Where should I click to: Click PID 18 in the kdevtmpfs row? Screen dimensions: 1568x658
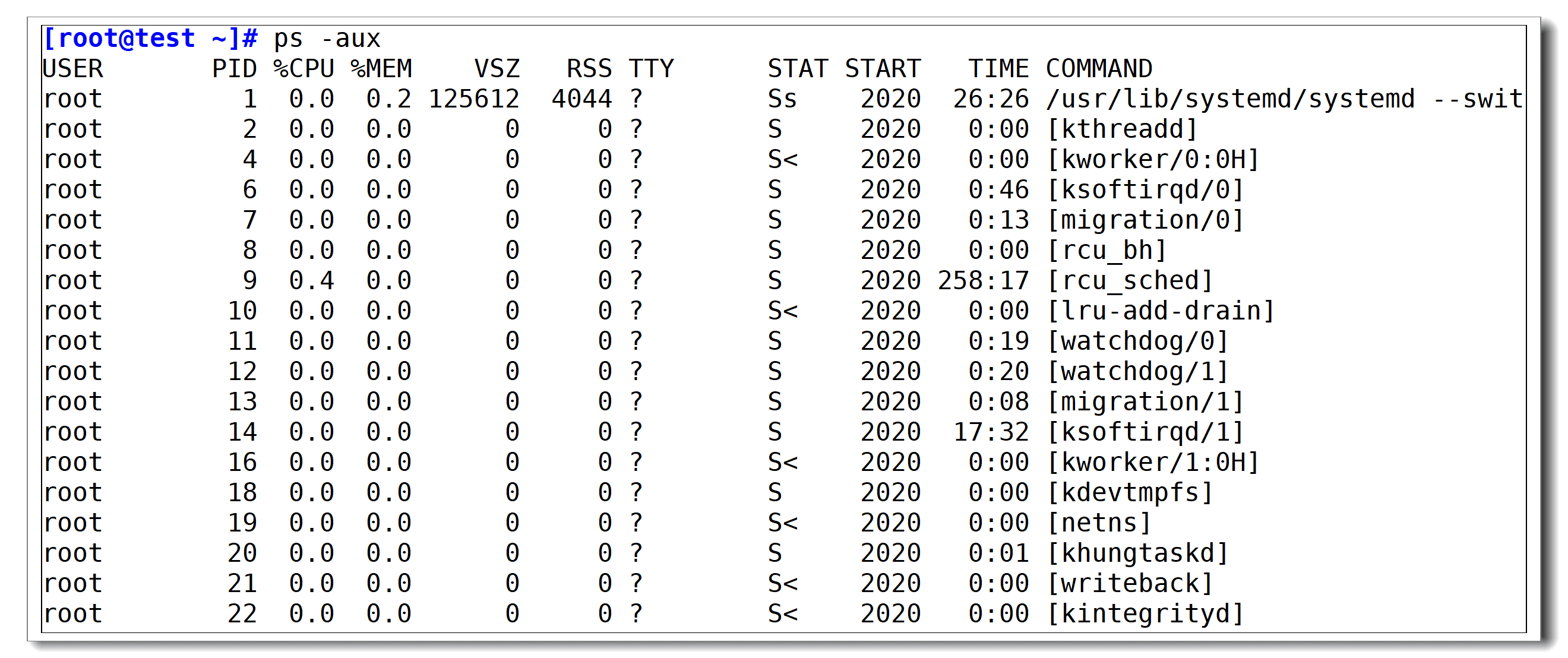click(242, 492)
